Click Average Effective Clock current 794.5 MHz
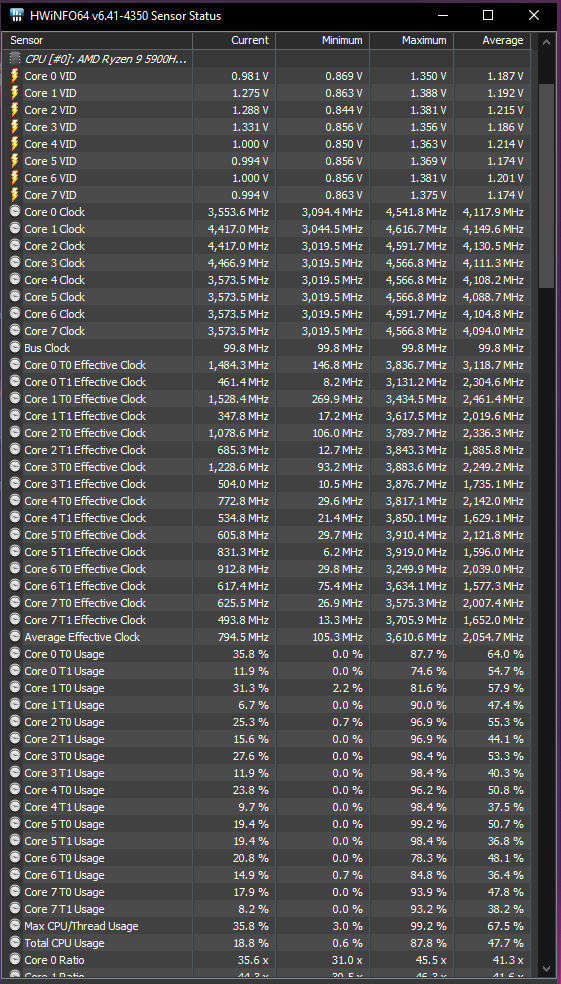The height and width of the screenshot is (984, 561). coord(241,637)
